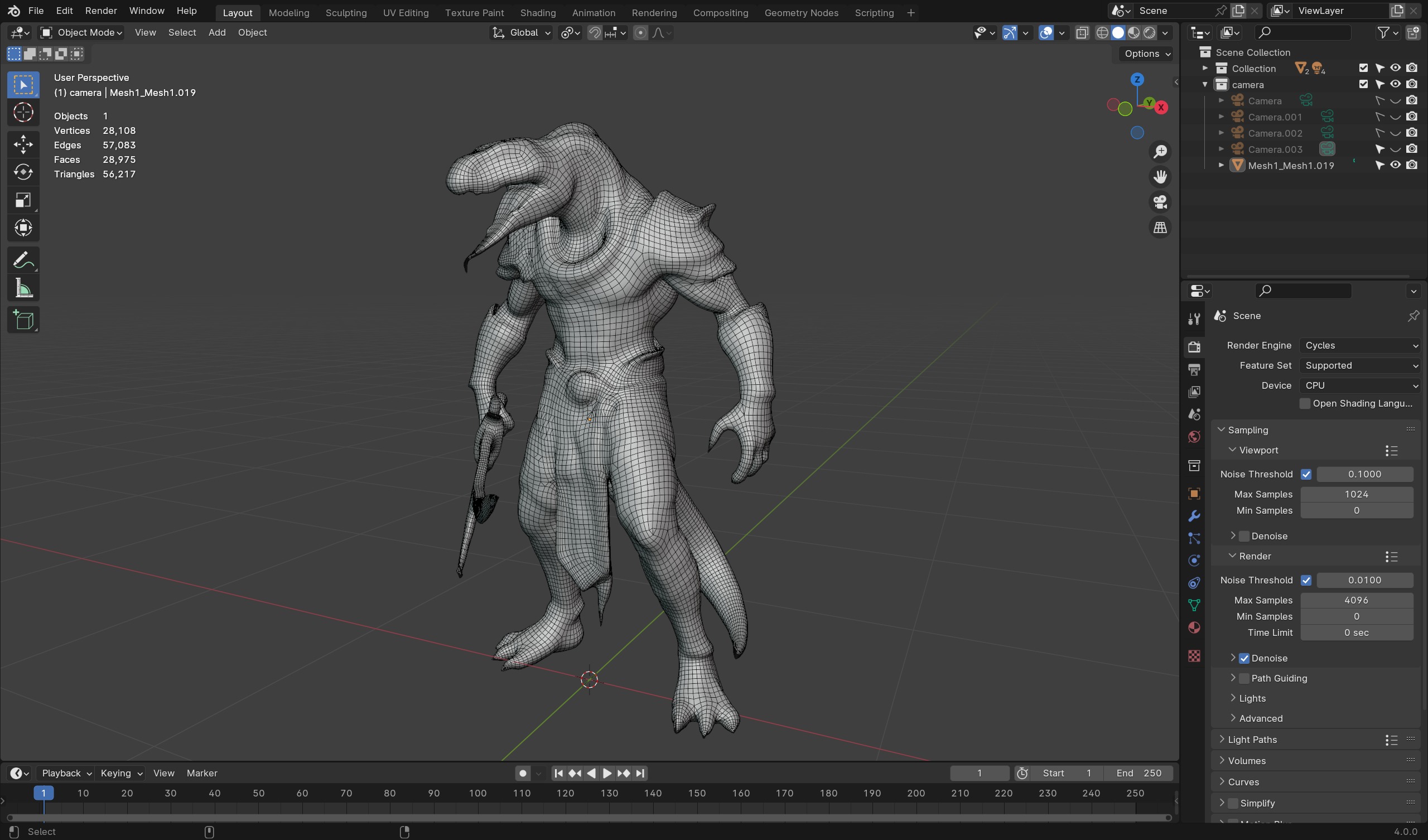1428x840 pixels.
Task: Select the Move tool
Action: tap(23, 144)
